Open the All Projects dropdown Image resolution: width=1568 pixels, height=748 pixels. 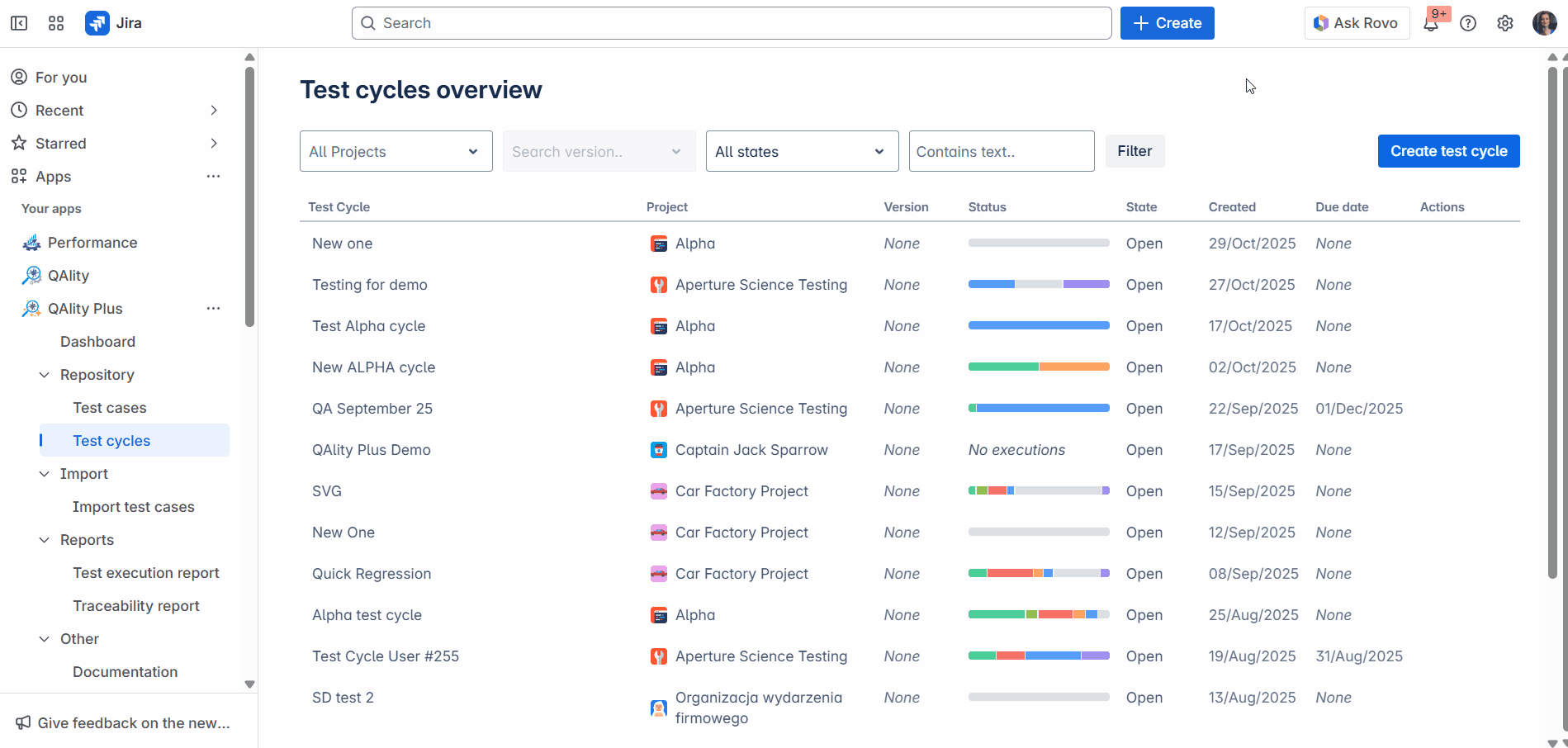tap(396, 151)
